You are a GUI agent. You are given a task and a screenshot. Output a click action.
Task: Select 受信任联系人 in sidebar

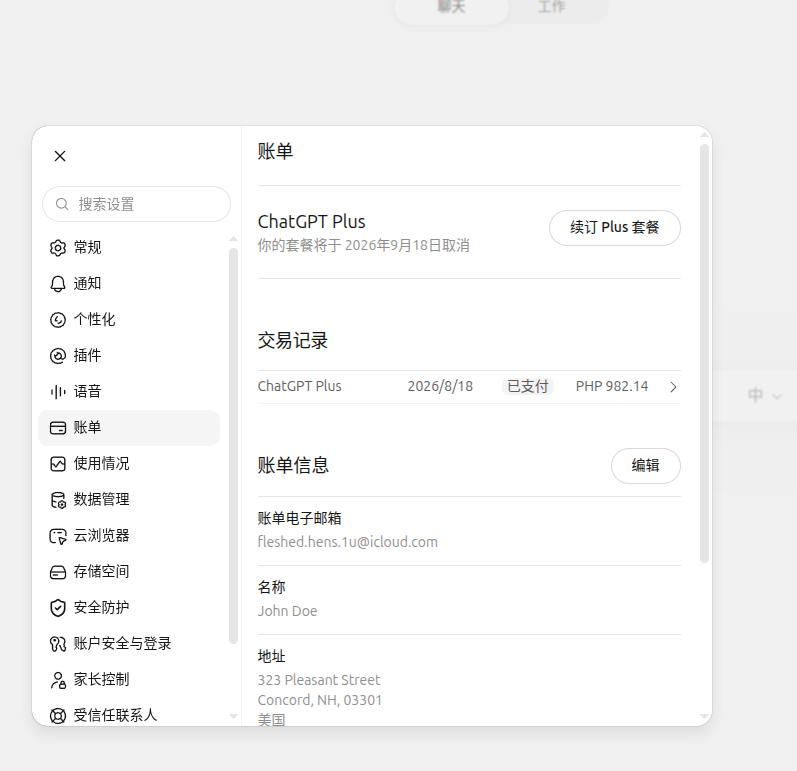(129, 716)
